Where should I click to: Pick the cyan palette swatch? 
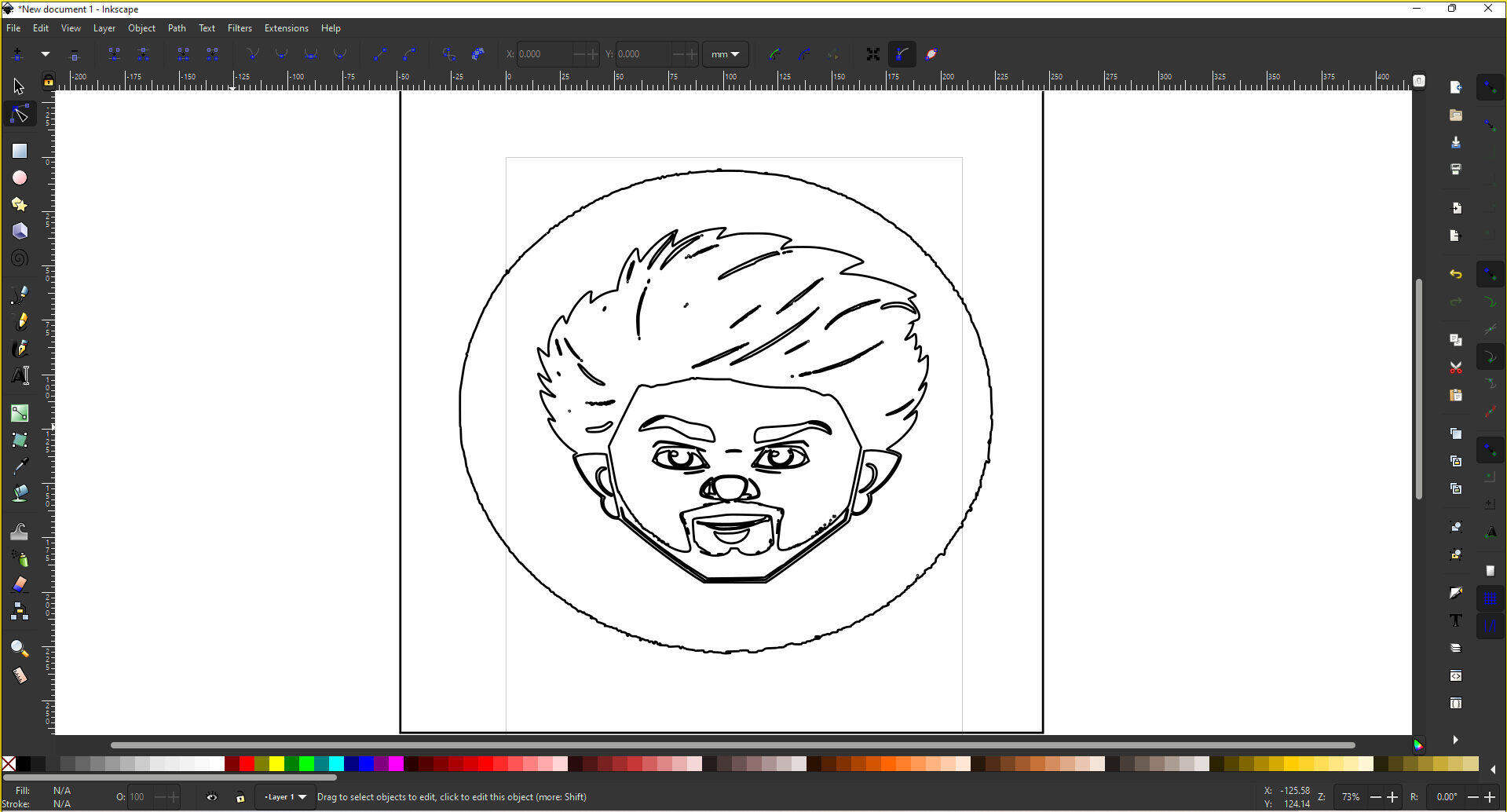[x=336, y=764]
